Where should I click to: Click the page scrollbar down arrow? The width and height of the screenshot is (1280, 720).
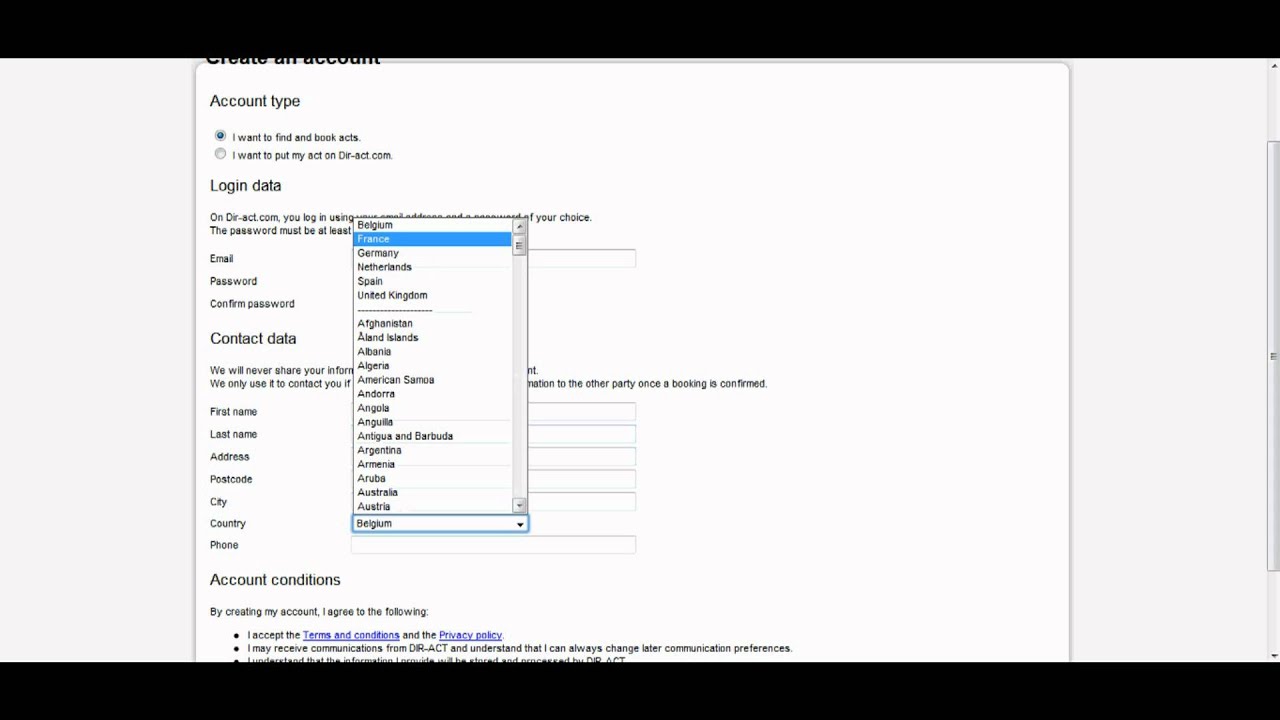(1273, 656)
